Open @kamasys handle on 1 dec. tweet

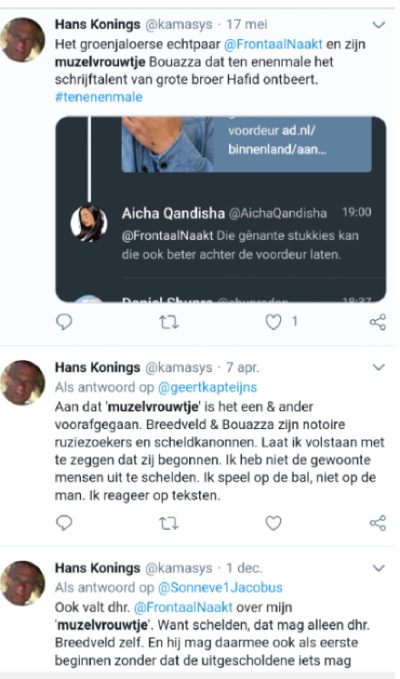point(179,568)
